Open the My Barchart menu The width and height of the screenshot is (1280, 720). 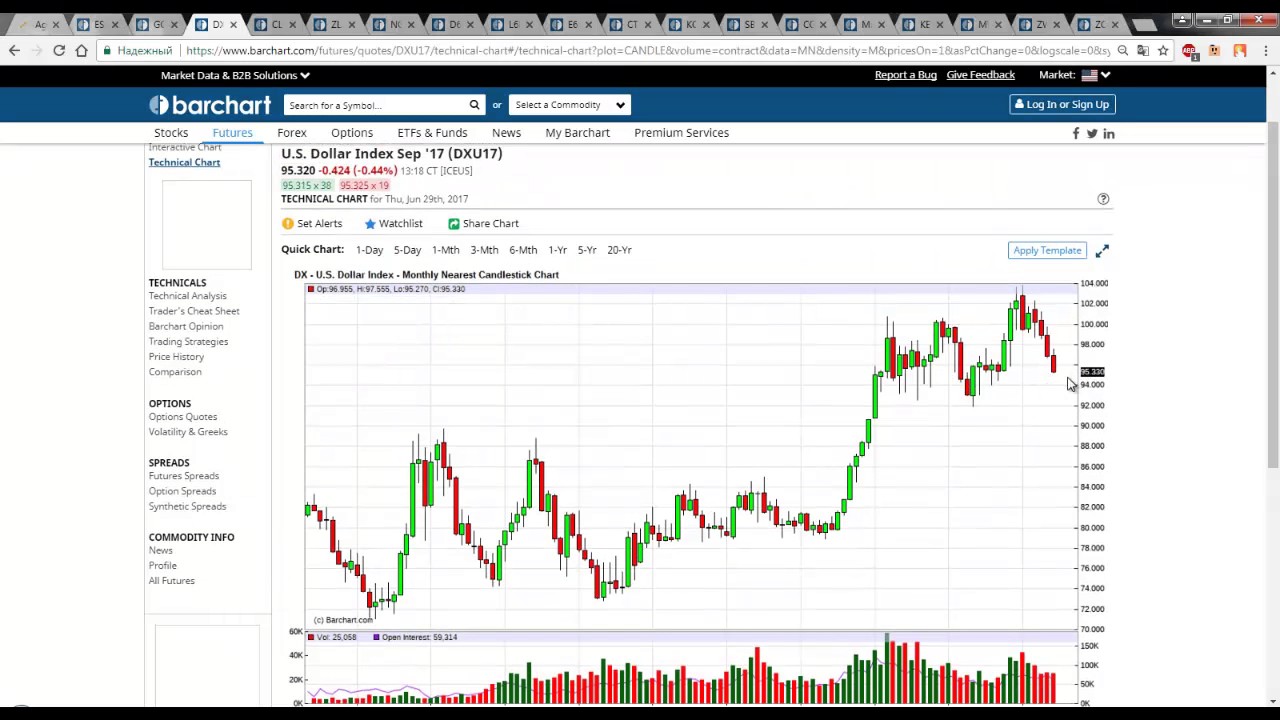(x=577, y=133)
